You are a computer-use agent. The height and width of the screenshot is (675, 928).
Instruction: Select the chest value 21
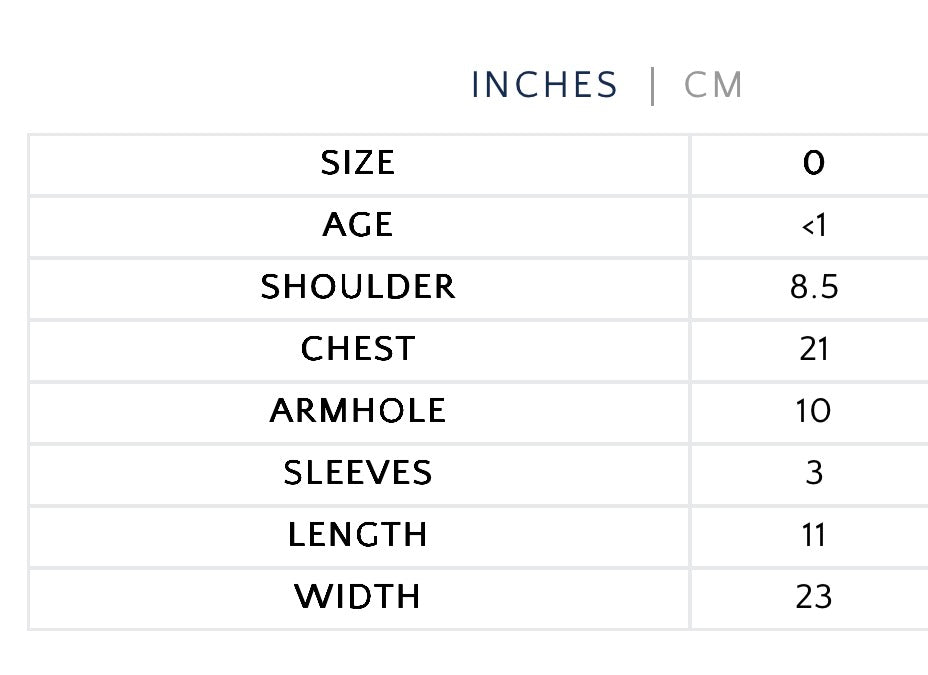click(x=813, y=349)
